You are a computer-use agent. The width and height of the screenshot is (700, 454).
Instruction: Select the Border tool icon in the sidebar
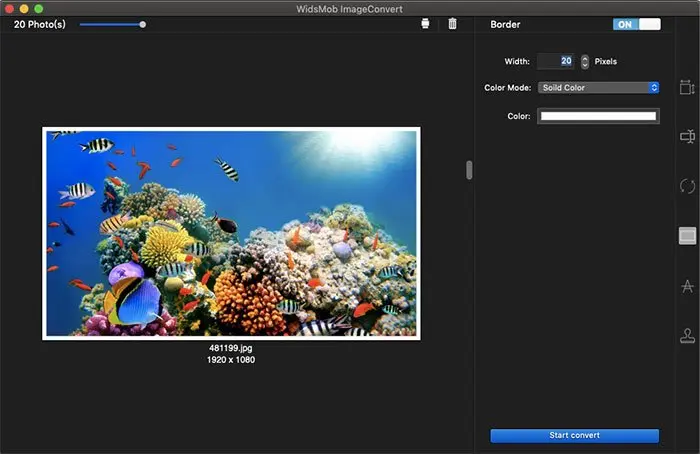click(x=687, y=236)
